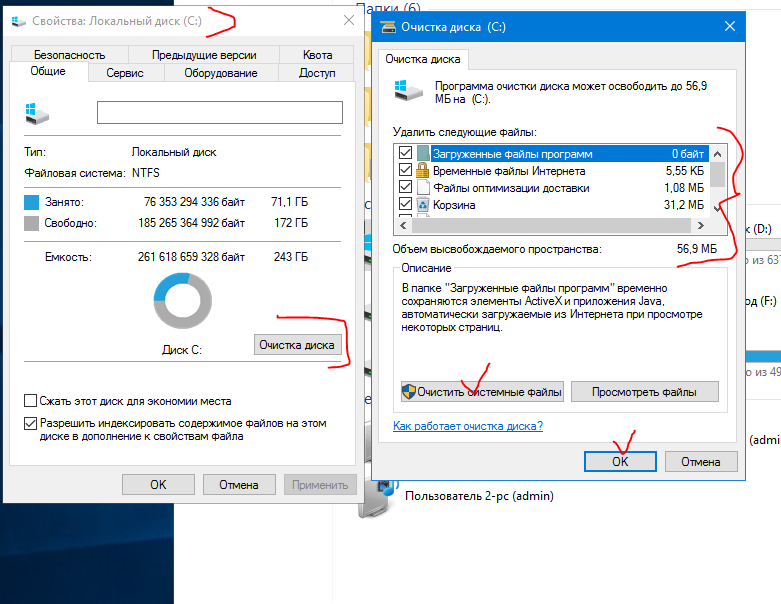Screen dimensions: 781x604
Task: Click the blue Занято color square
Action: 31,202
